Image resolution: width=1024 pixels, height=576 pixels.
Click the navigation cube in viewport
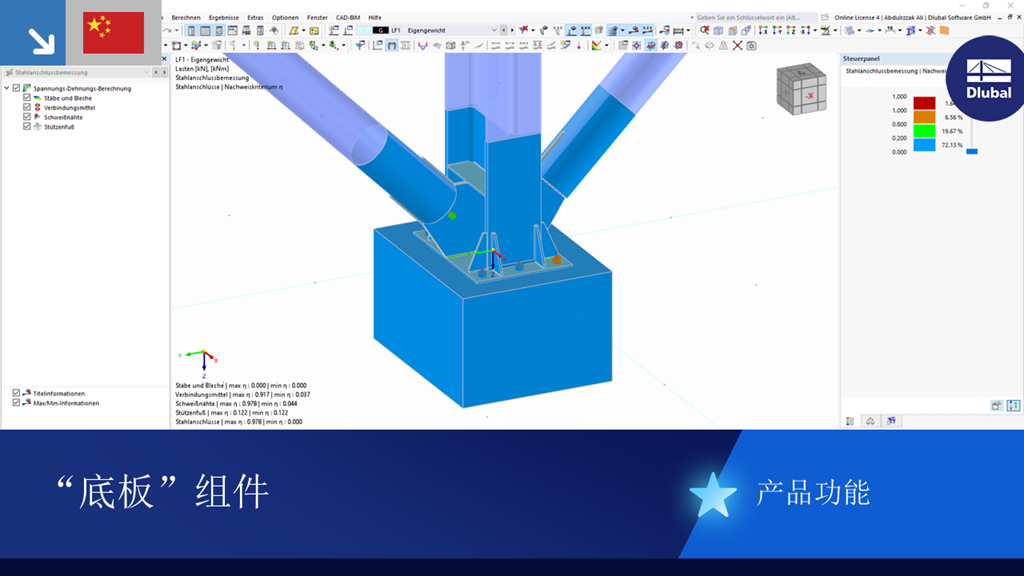coord(802,89)
